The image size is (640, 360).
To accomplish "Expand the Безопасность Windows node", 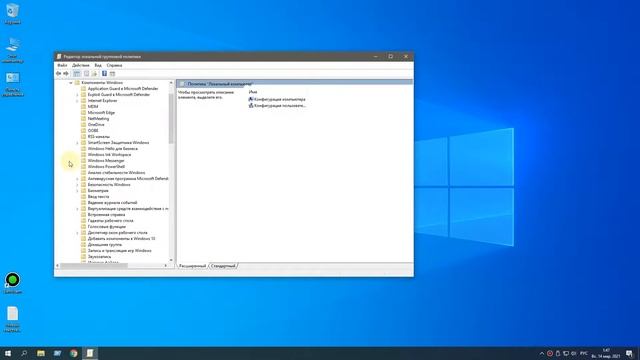I will 78,185.
